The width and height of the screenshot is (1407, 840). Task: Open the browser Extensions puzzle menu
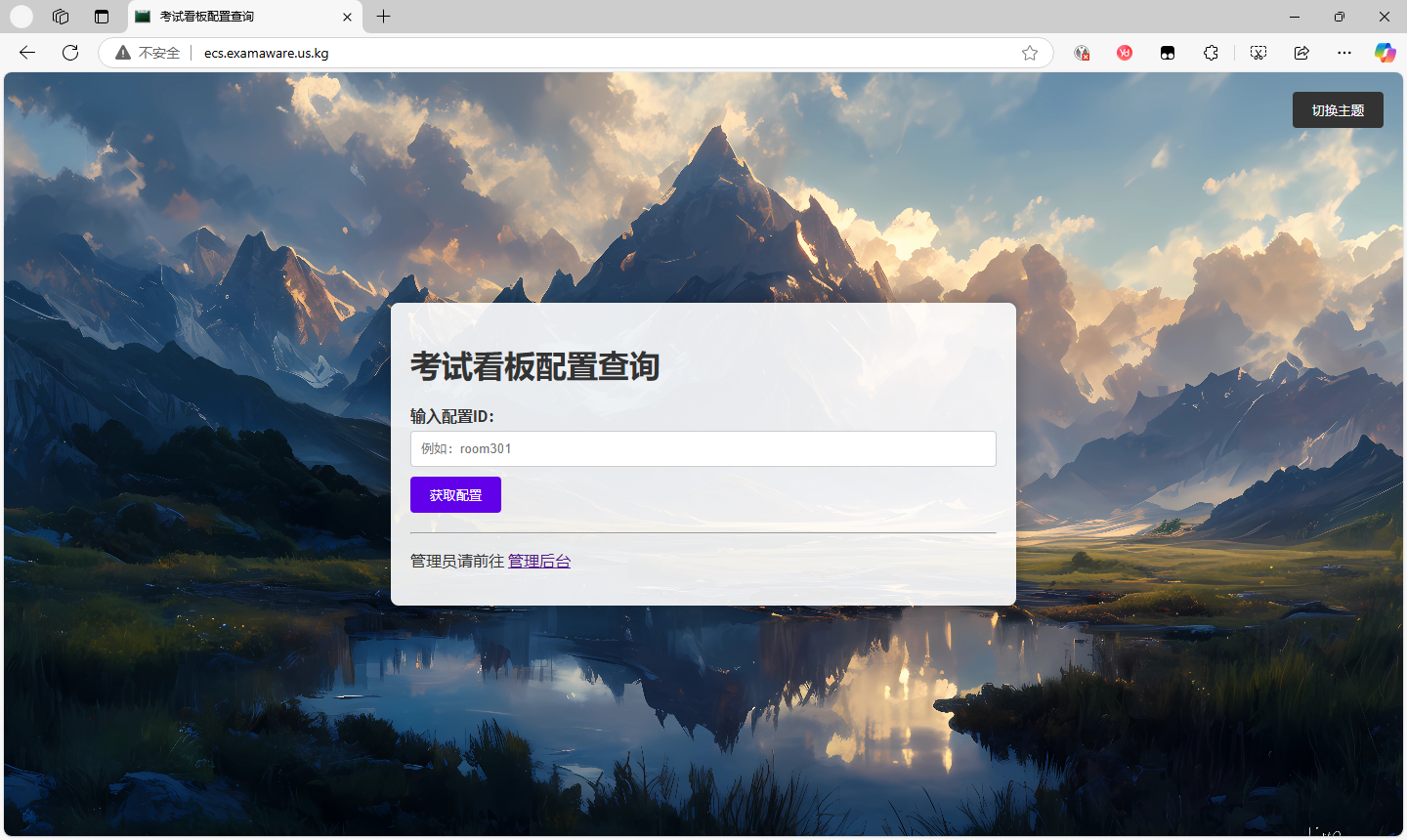click(x=1211, y=53)
